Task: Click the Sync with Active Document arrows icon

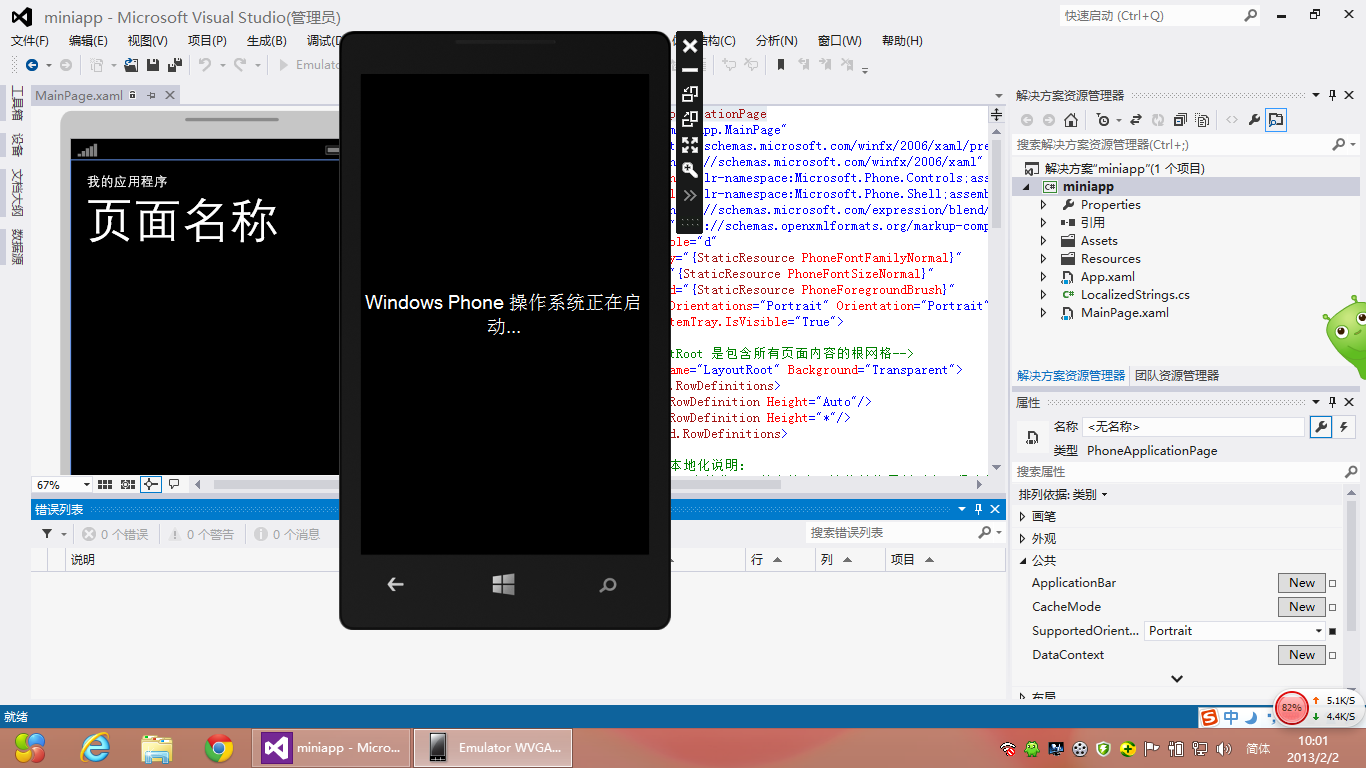Action: 1136,120
